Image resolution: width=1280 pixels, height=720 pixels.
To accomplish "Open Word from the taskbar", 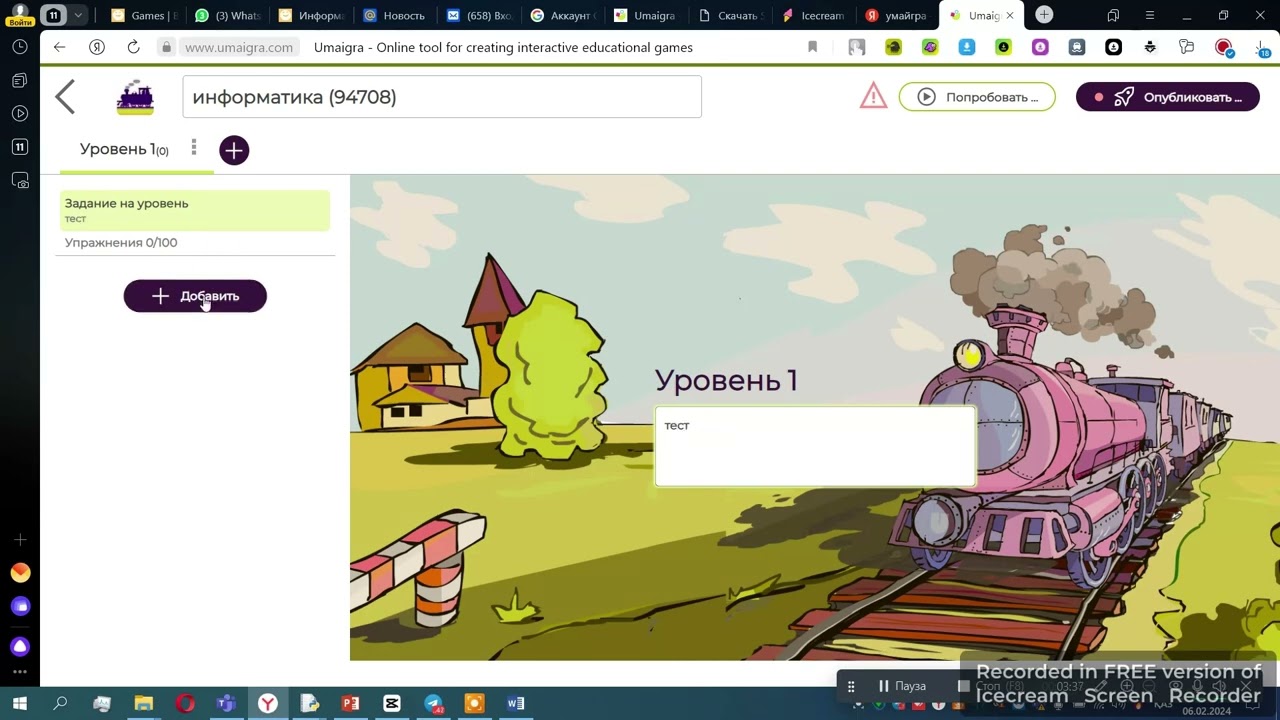I will [x=515, y=704].
